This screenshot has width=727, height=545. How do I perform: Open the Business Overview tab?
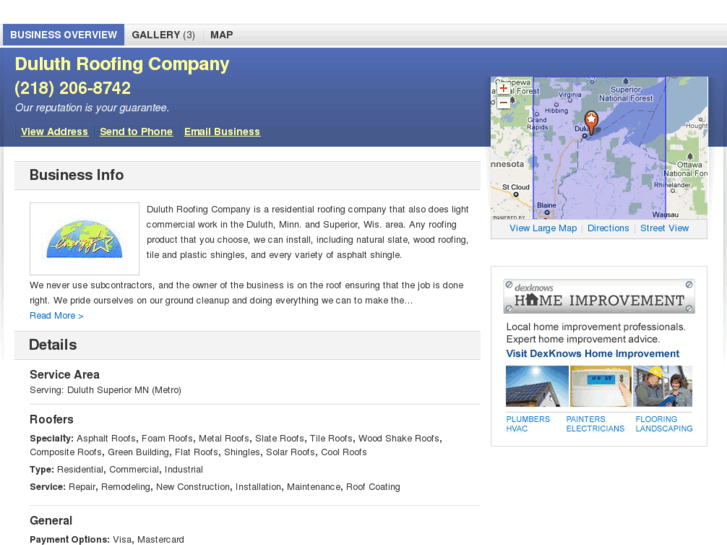[64, 35]
